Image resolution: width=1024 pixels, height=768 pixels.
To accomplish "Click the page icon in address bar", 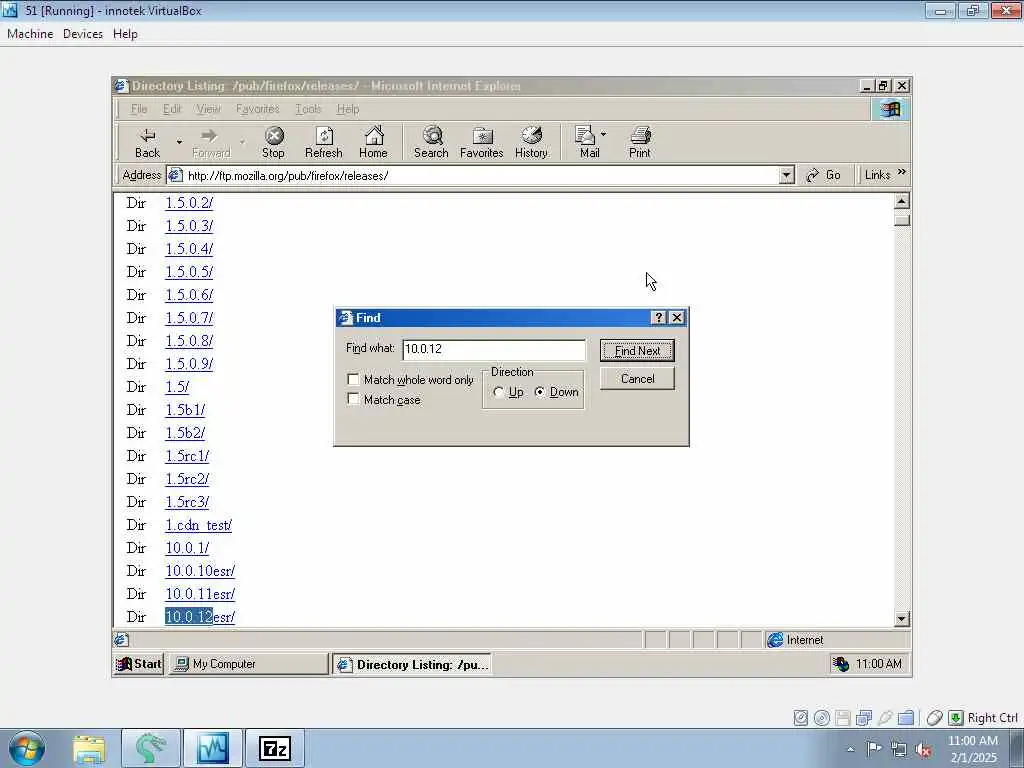I will pyautogui.click(x=175, y=175).
